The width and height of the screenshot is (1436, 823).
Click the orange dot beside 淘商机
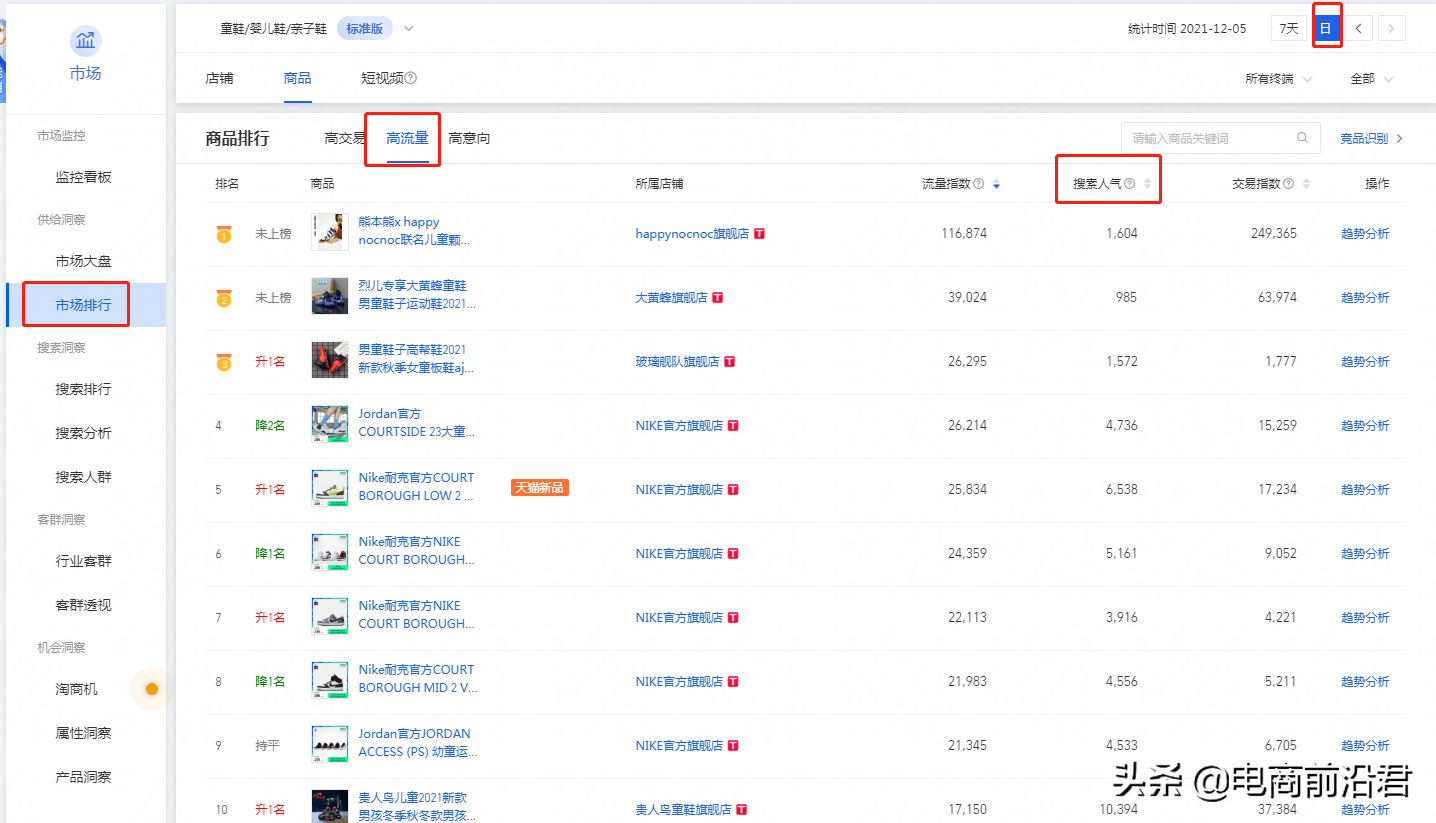coord(152,689)
